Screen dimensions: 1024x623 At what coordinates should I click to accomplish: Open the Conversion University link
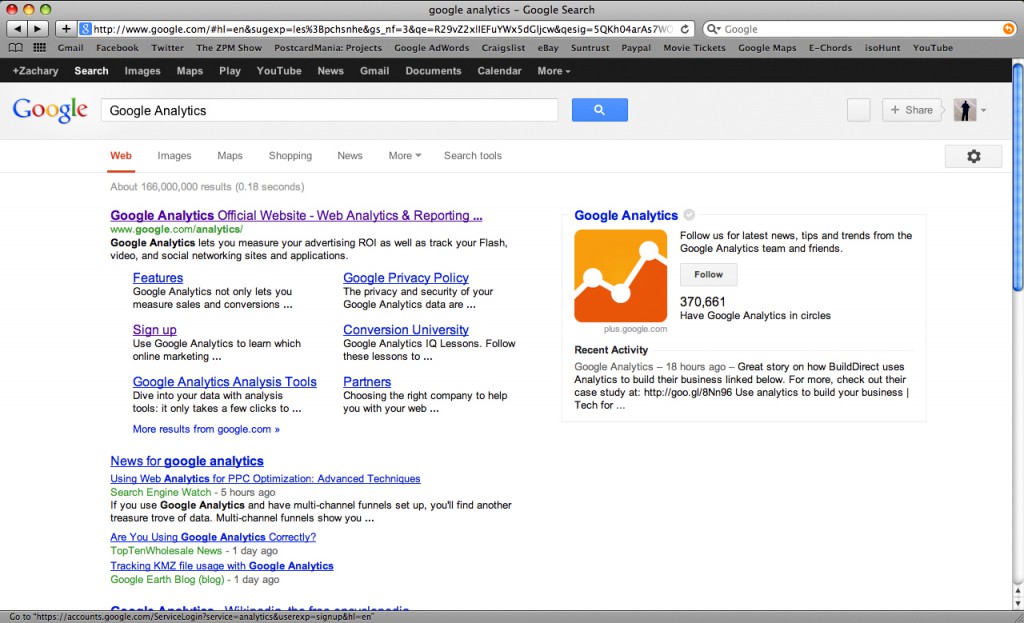[x=405, y=329]
